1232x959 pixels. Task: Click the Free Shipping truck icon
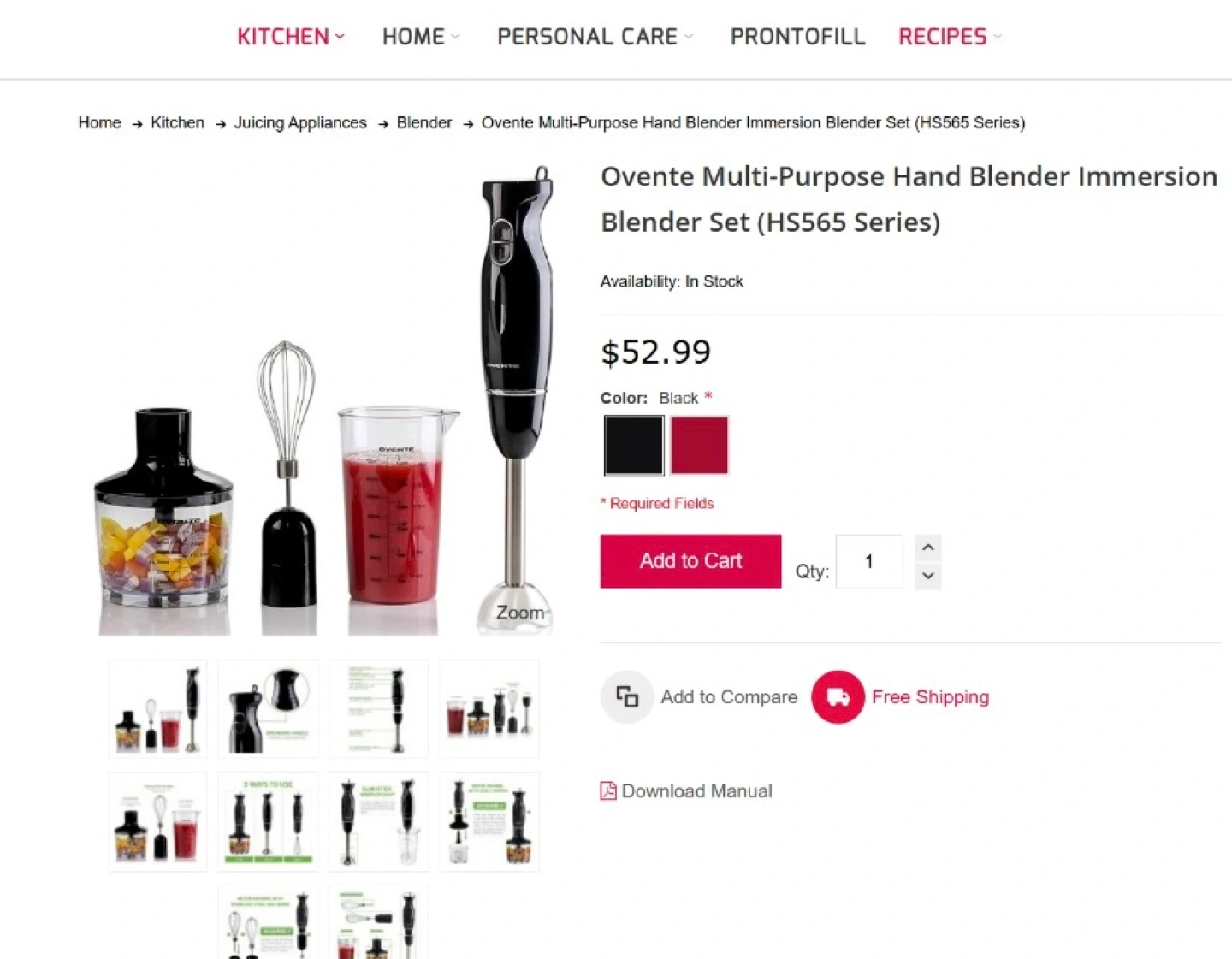[838, 697]
